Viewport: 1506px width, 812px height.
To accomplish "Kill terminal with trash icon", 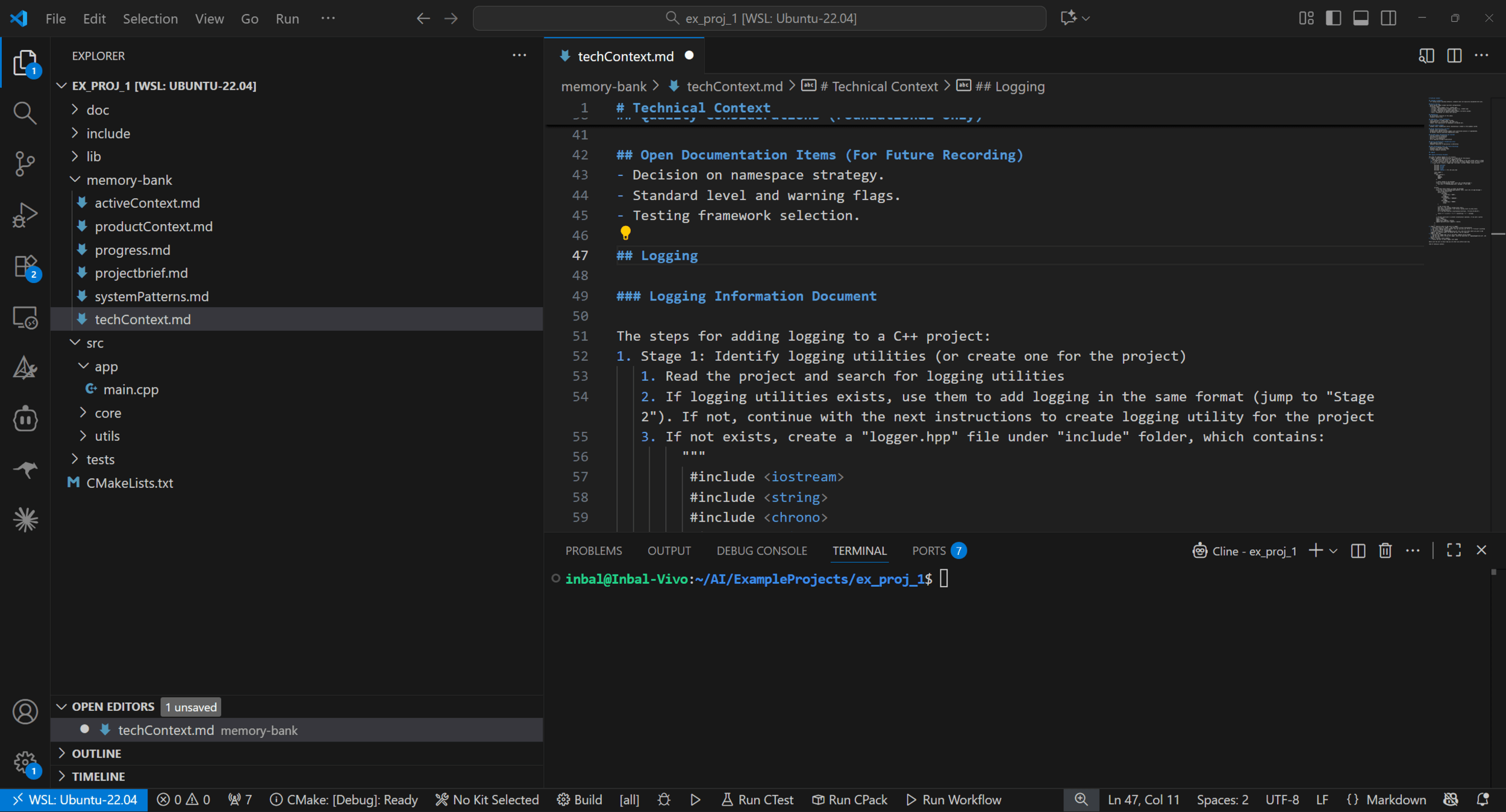I will [x=1385, y=551].
